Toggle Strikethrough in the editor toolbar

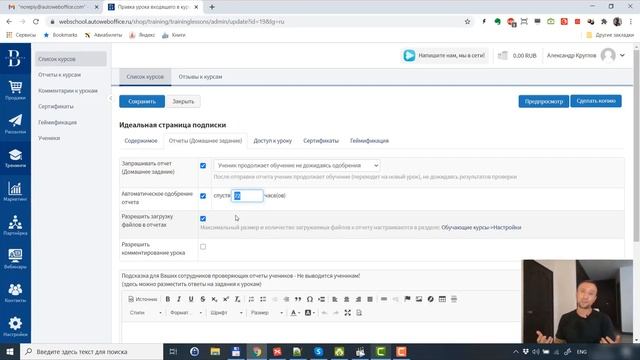(x=202, y=299)
